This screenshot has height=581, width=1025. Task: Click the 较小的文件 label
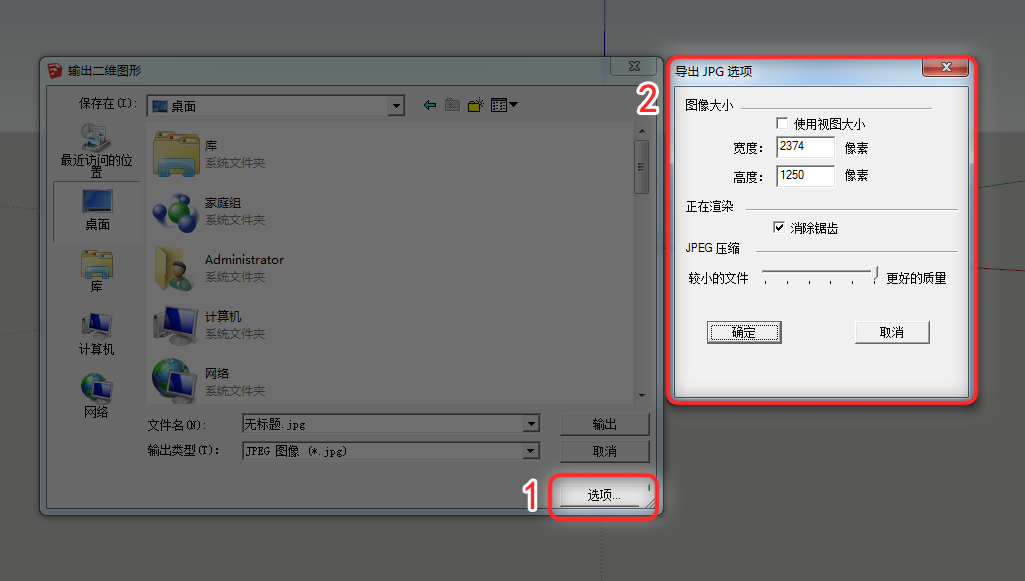tap(718, 278)
